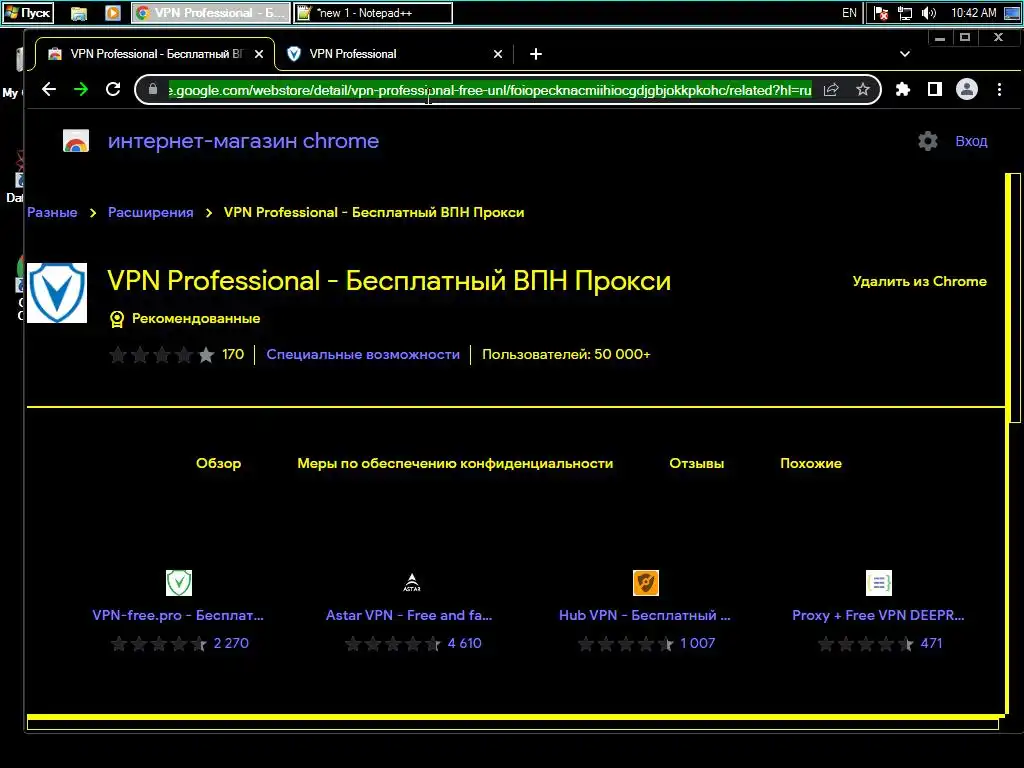The width and height of the screenshot is (1024, 768).
Task: Click the Proxy + Free VPN DEEPR icon
Action: 878,583
